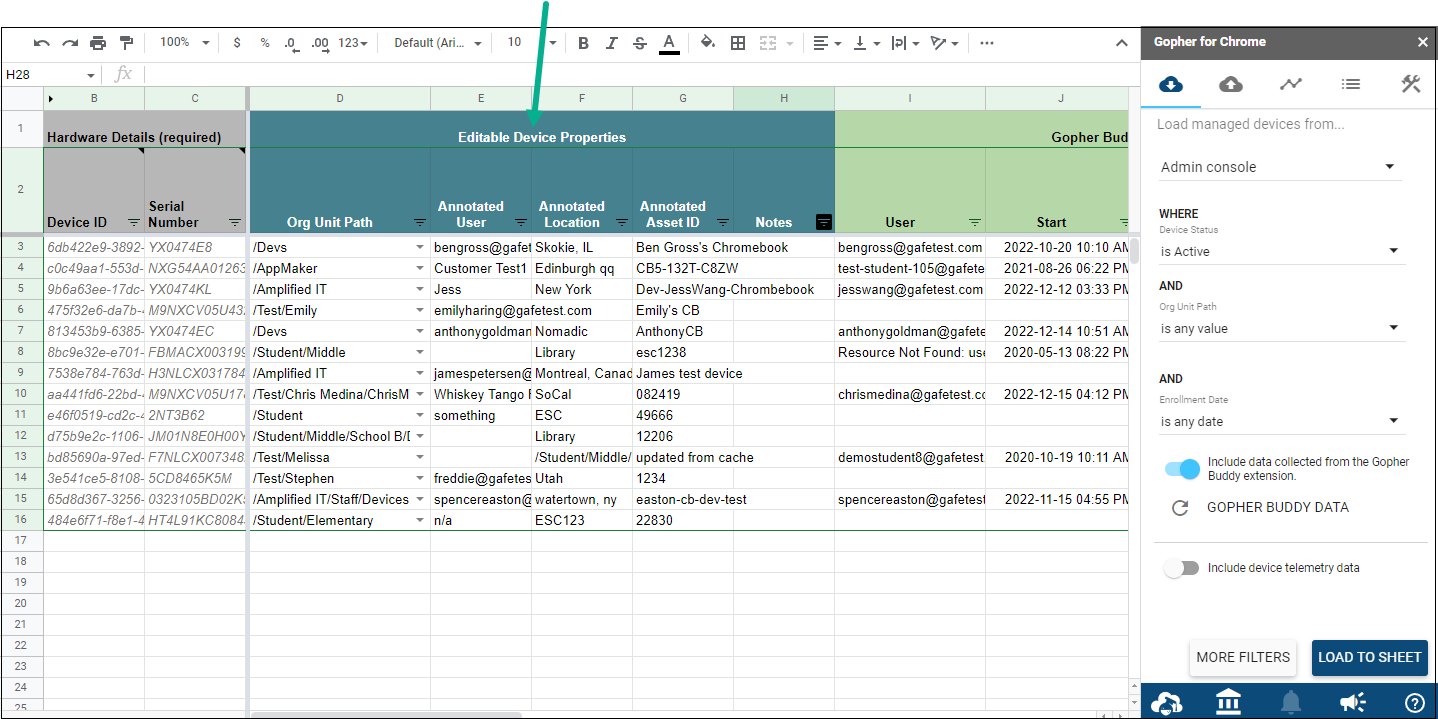
Task: Click the MORE FILTERS button
Action: 1242,657
